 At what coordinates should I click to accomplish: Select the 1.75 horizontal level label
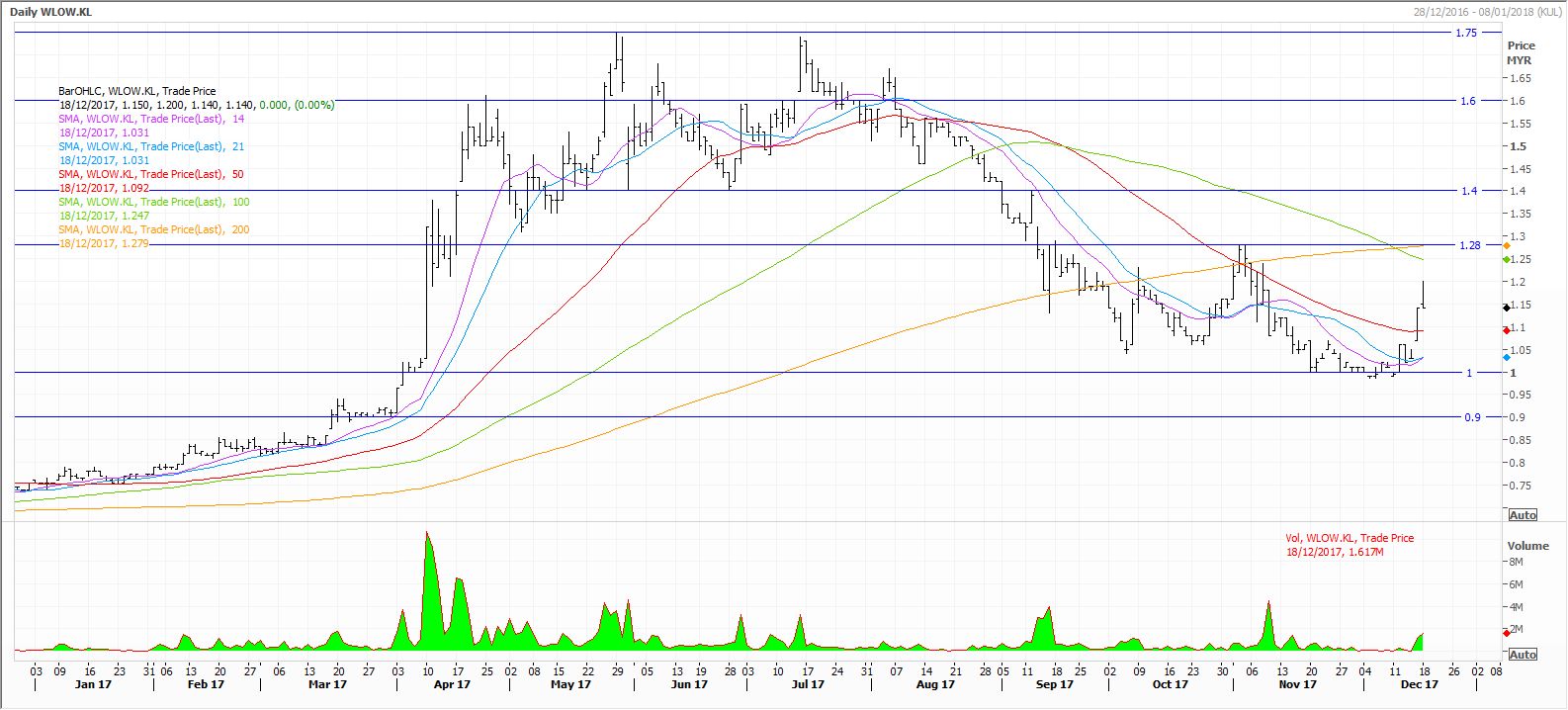[x=1466, y=33]
